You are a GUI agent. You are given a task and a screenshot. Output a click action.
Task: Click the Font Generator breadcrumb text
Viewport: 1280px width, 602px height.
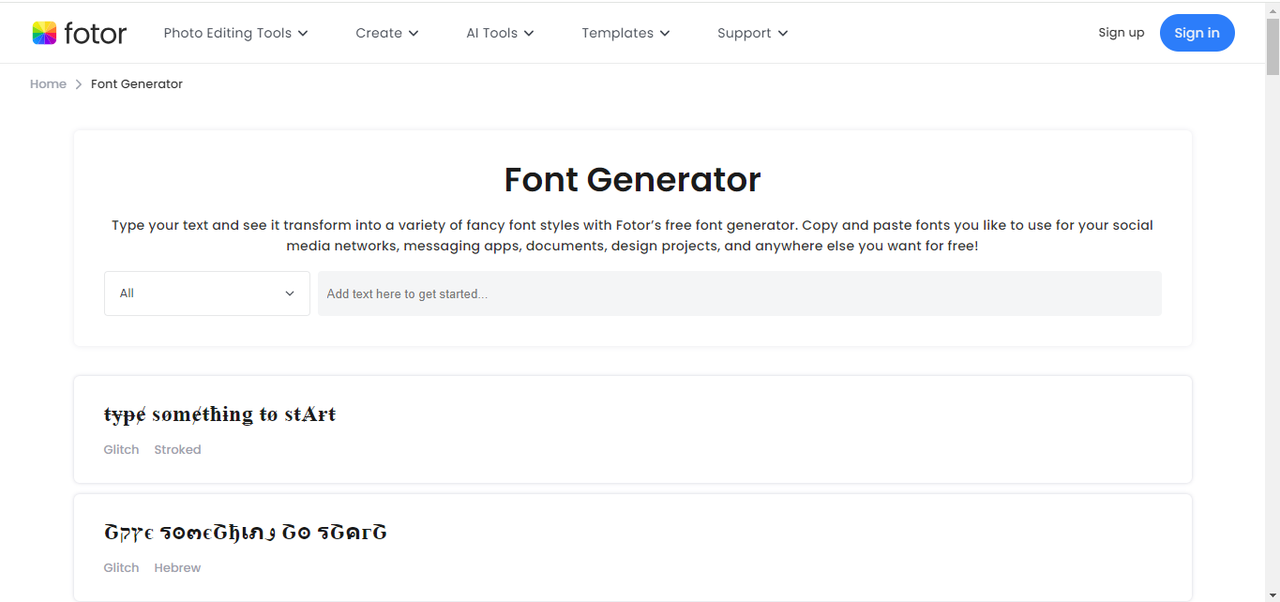(x=137, y=84)
